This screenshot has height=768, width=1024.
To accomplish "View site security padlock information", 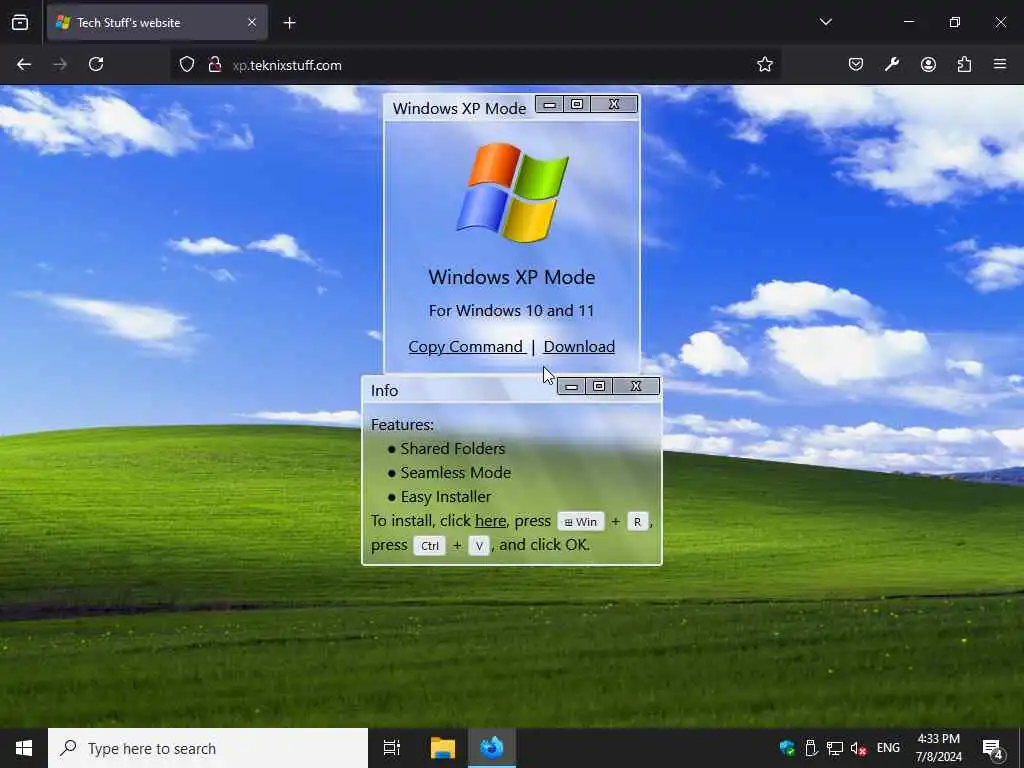I will pyautogui.click(x=214, y=65).
